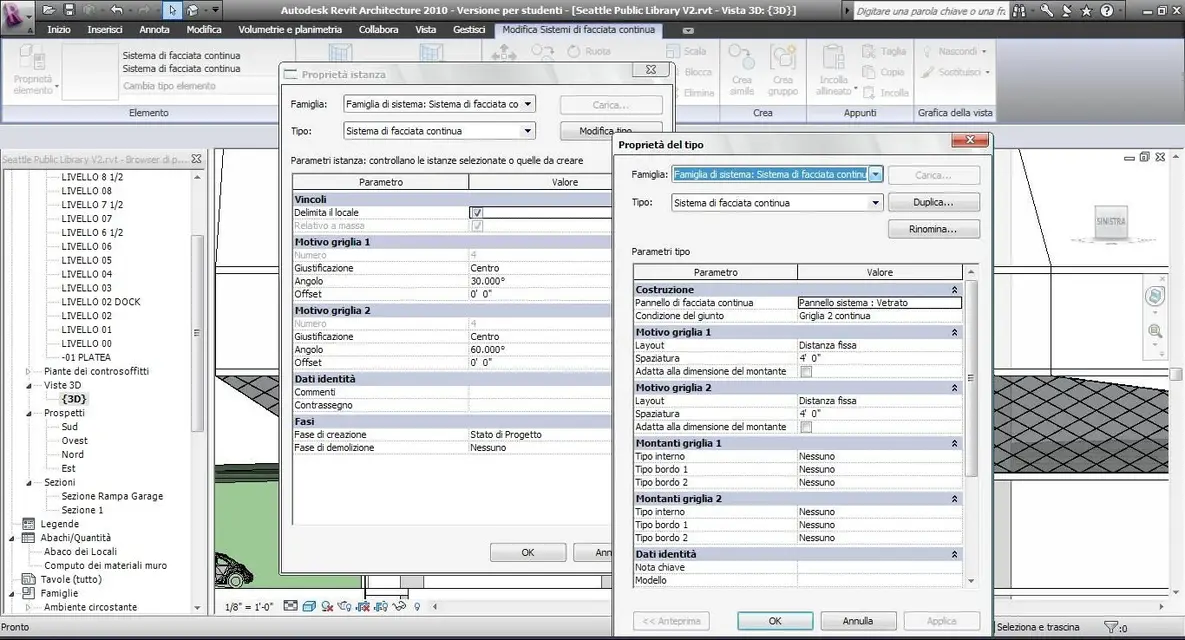Image resolution: width=1185 pixels, height=640 pixels.
Task: Click the Save disk icon in quick access toolbar
Action: [70, 10]
